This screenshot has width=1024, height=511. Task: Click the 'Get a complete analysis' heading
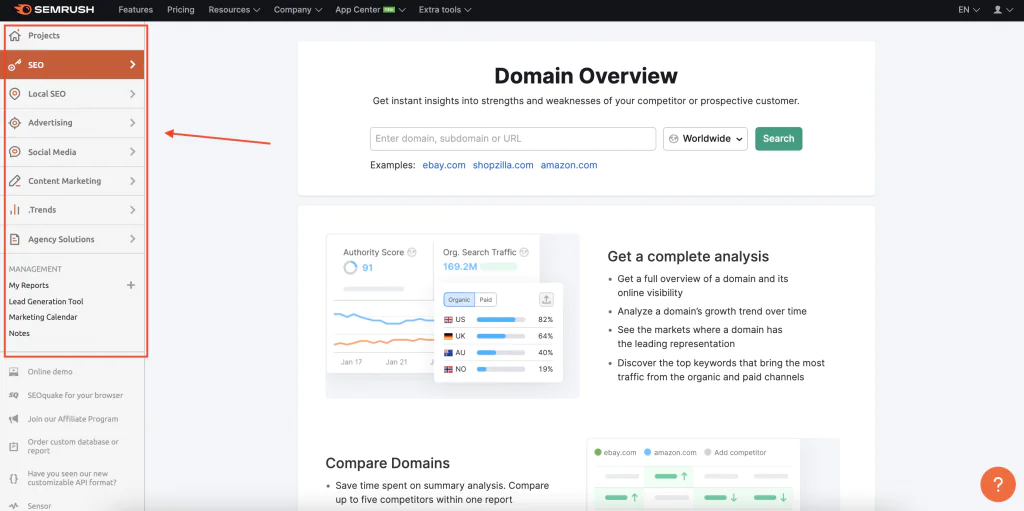688,256
